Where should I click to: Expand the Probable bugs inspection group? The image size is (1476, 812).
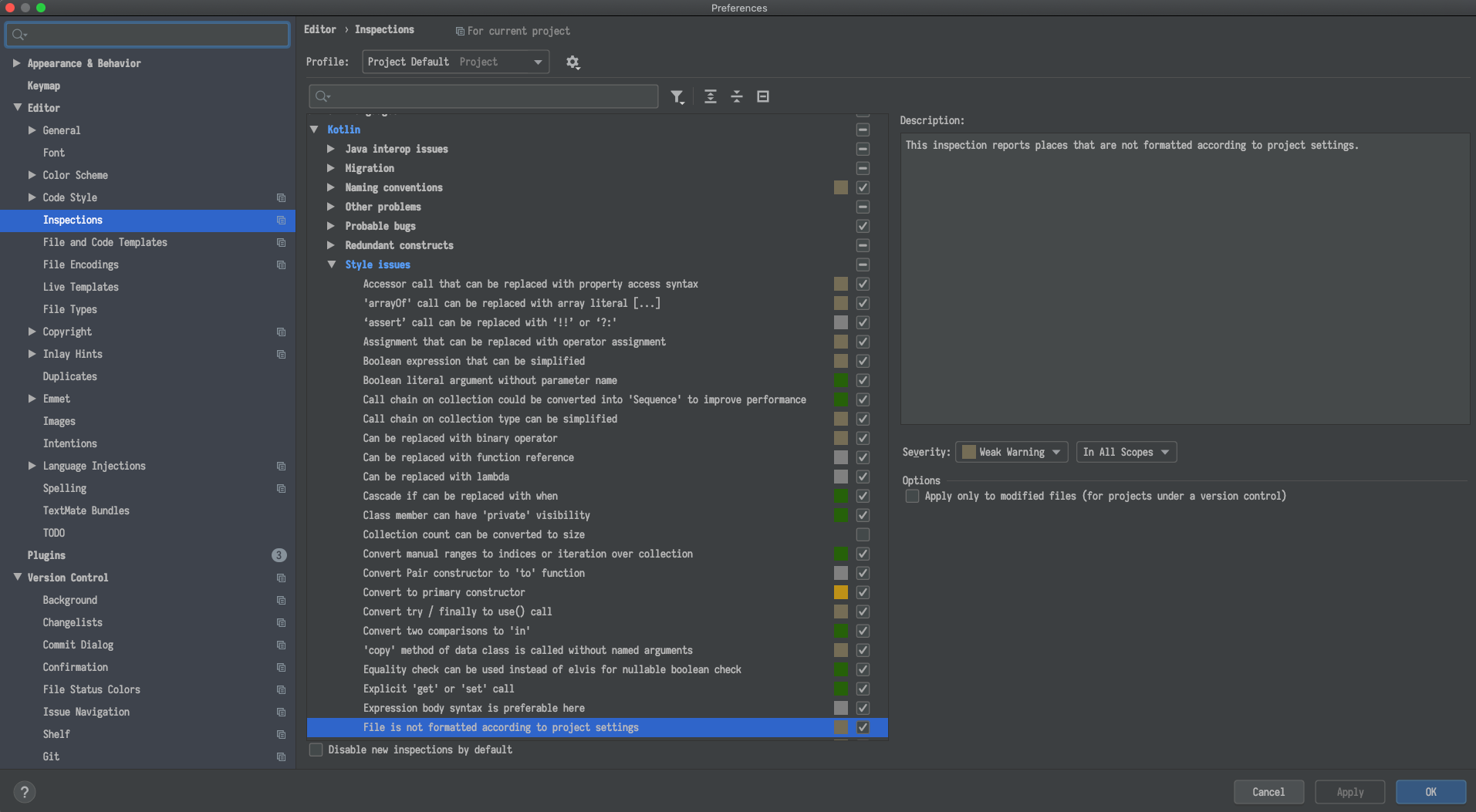coord(330,226)
